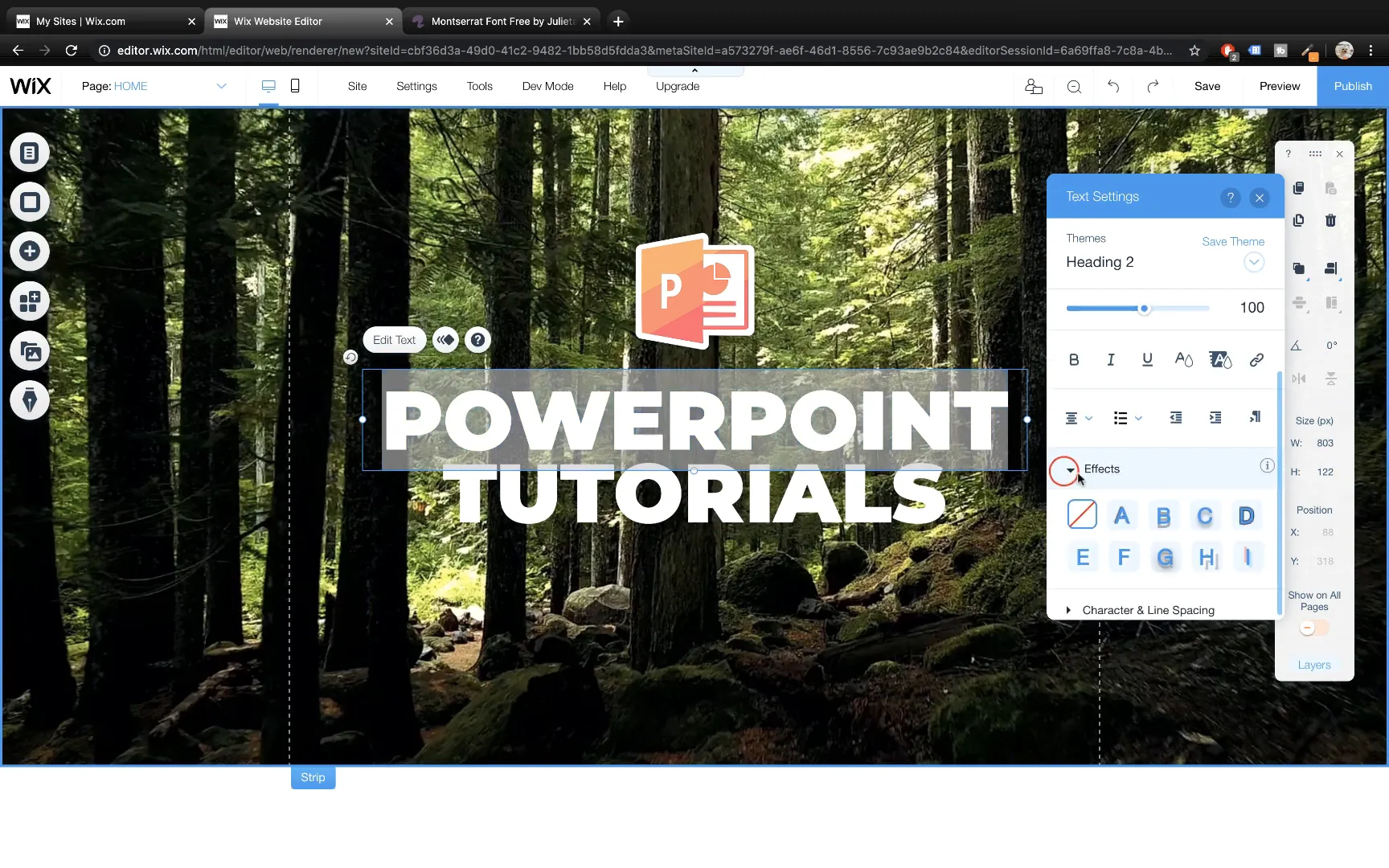This screenshot has height=868, width=1389.
Task: Click the font size value 100
Action: coord(1252,308)
